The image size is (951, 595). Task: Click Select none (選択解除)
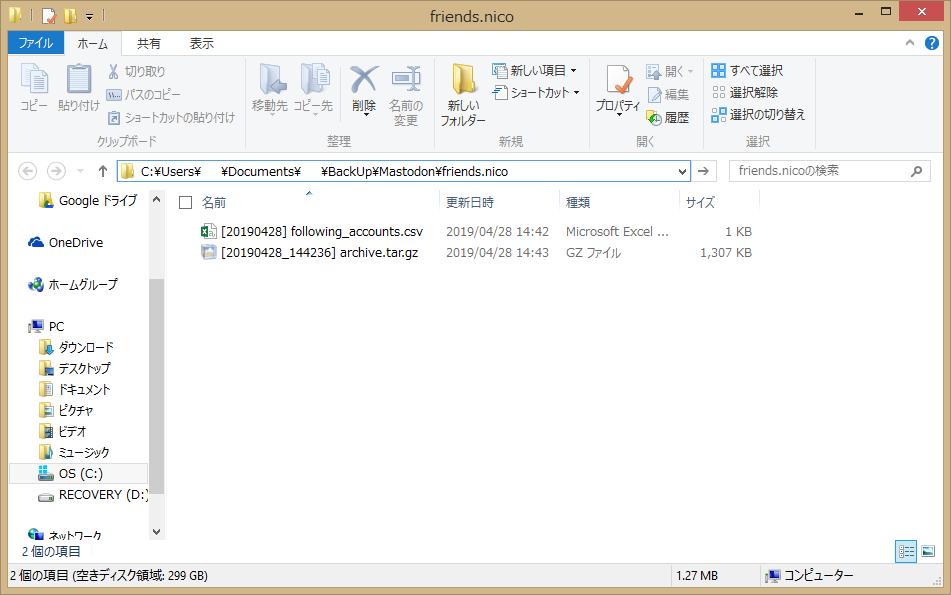point(745,92)
